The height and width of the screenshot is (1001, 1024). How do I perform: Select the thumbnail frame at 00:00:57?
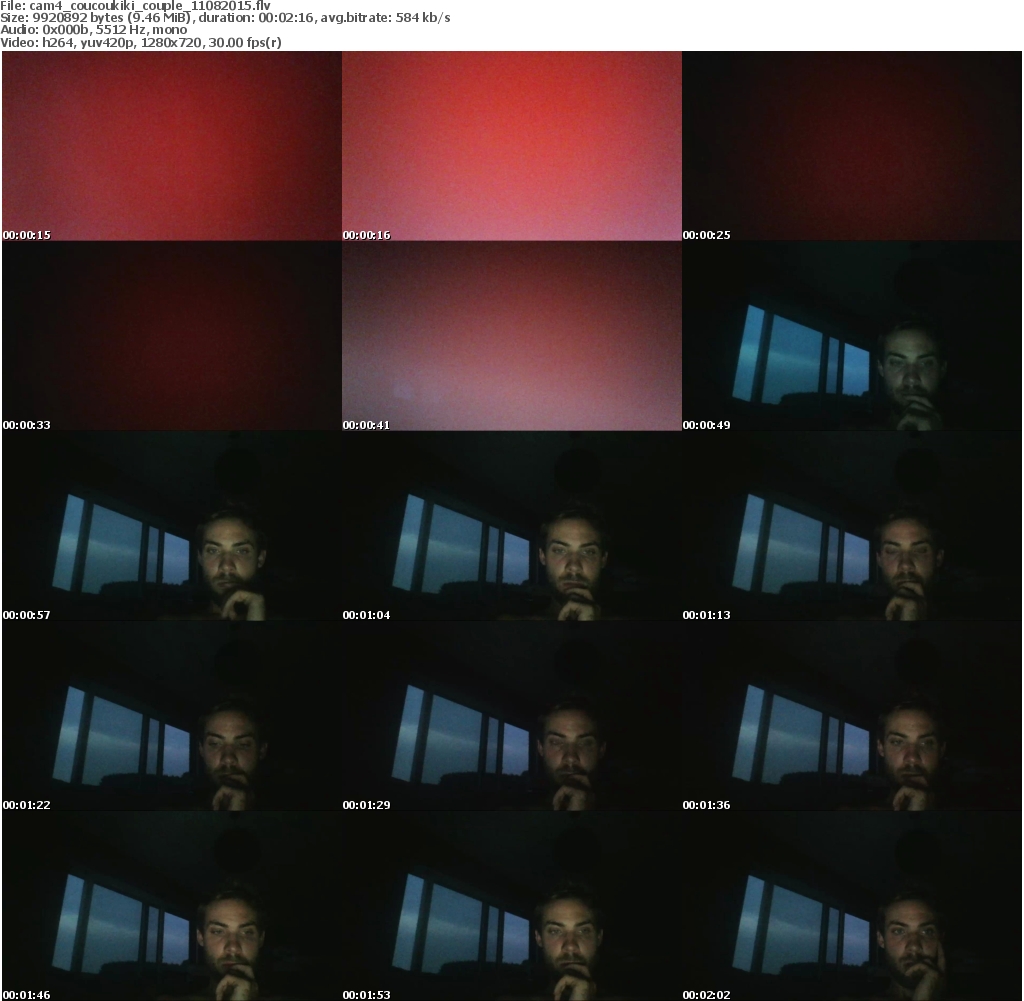click(x=172, y=526)
